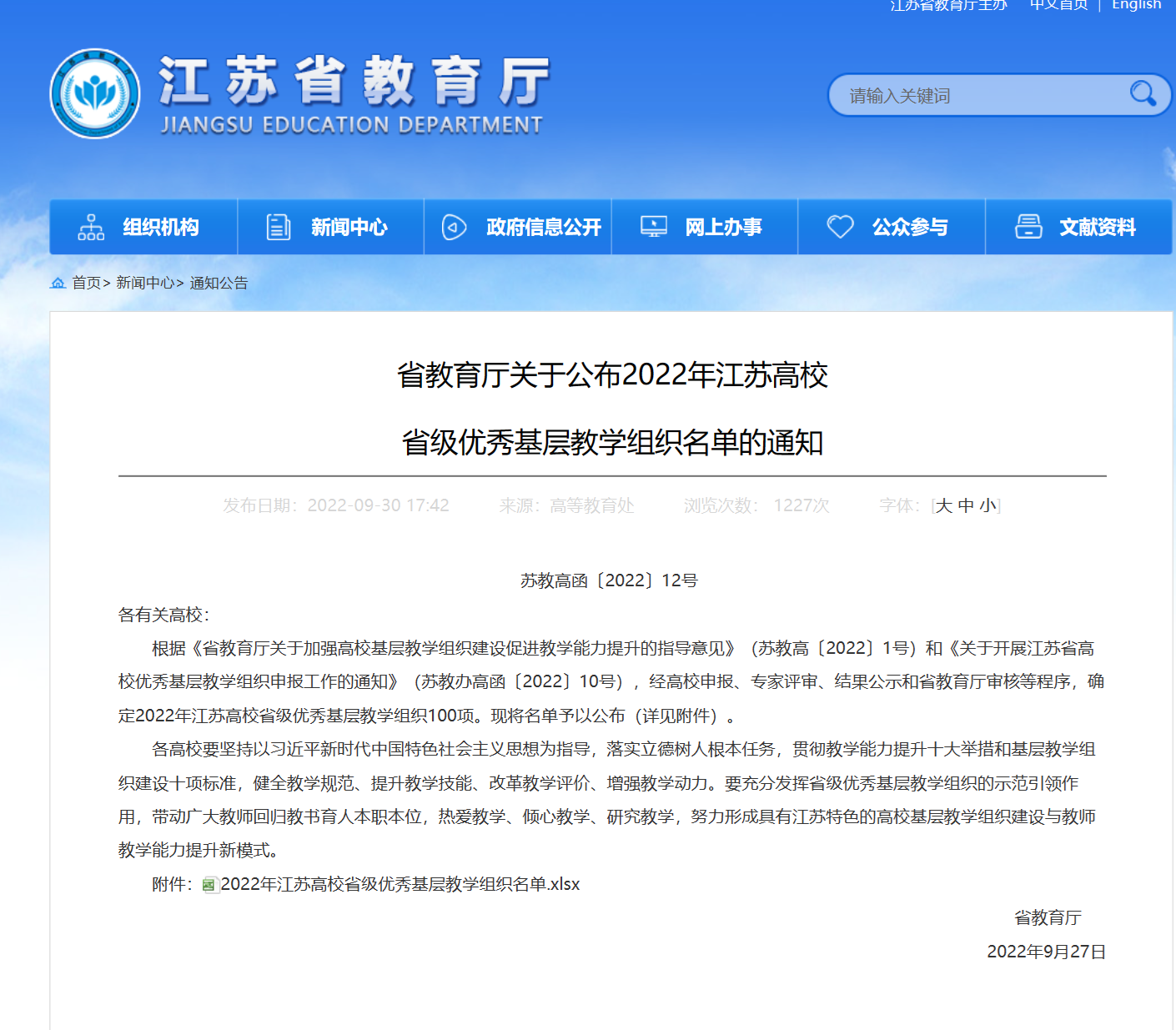The width and height of the screenshot is (1176, 1030).
Task: Click the 公众参与 heart icon
Action: [x=840, y=227]
